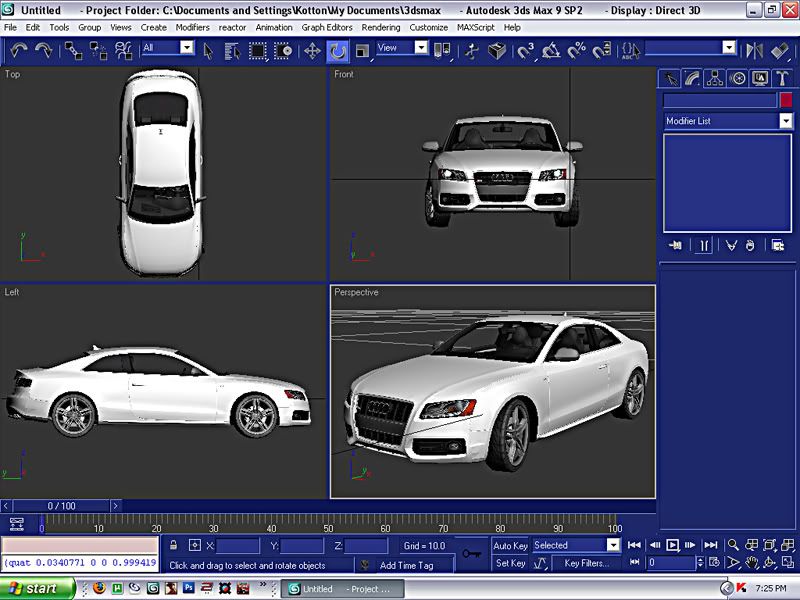
Task: Toggle Set Key mode on
Action: pos(510,564)
